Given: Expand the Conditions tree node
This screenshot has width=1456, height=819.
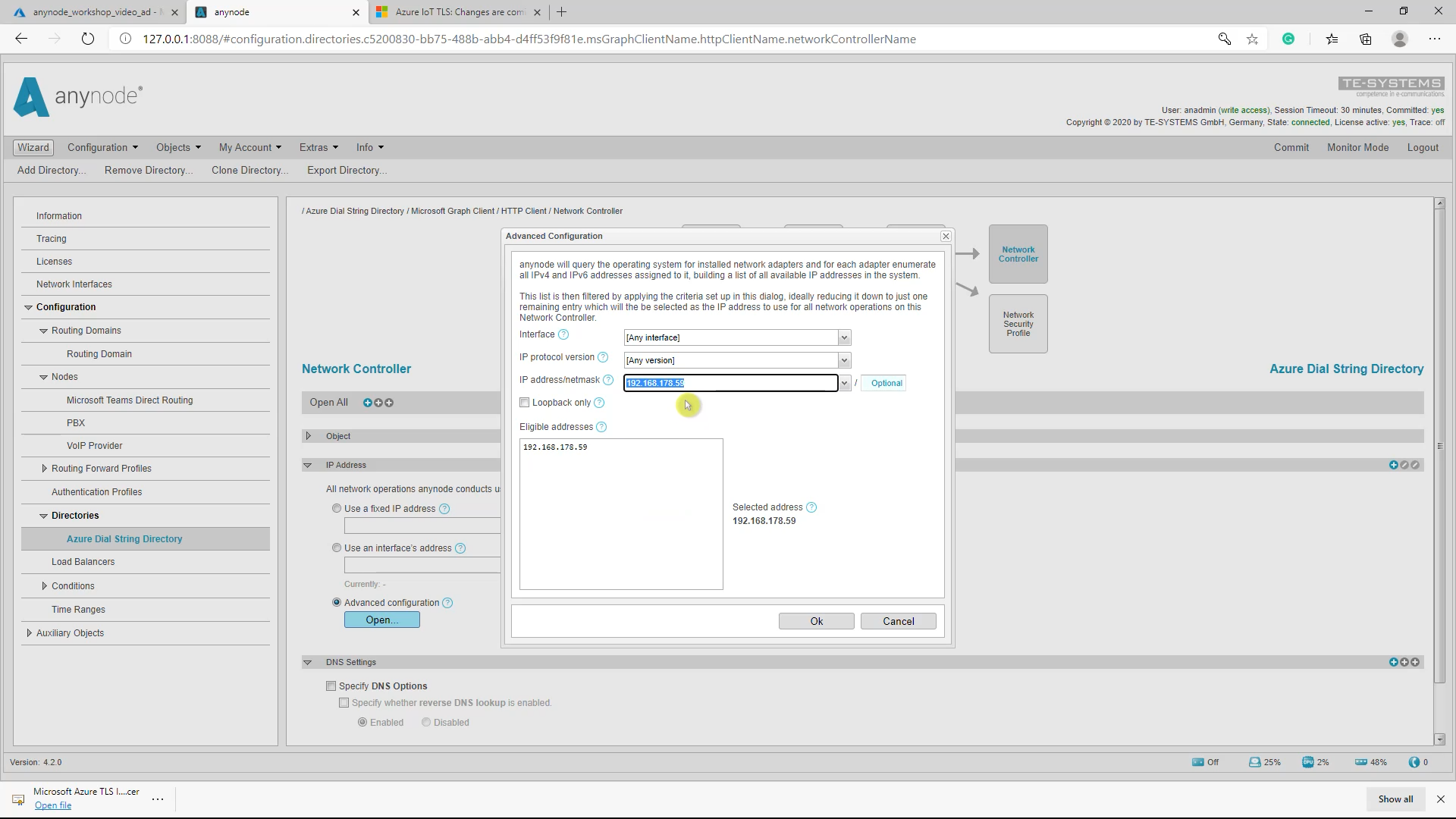Looking at the screenshot, I should (x=44, y=586).
